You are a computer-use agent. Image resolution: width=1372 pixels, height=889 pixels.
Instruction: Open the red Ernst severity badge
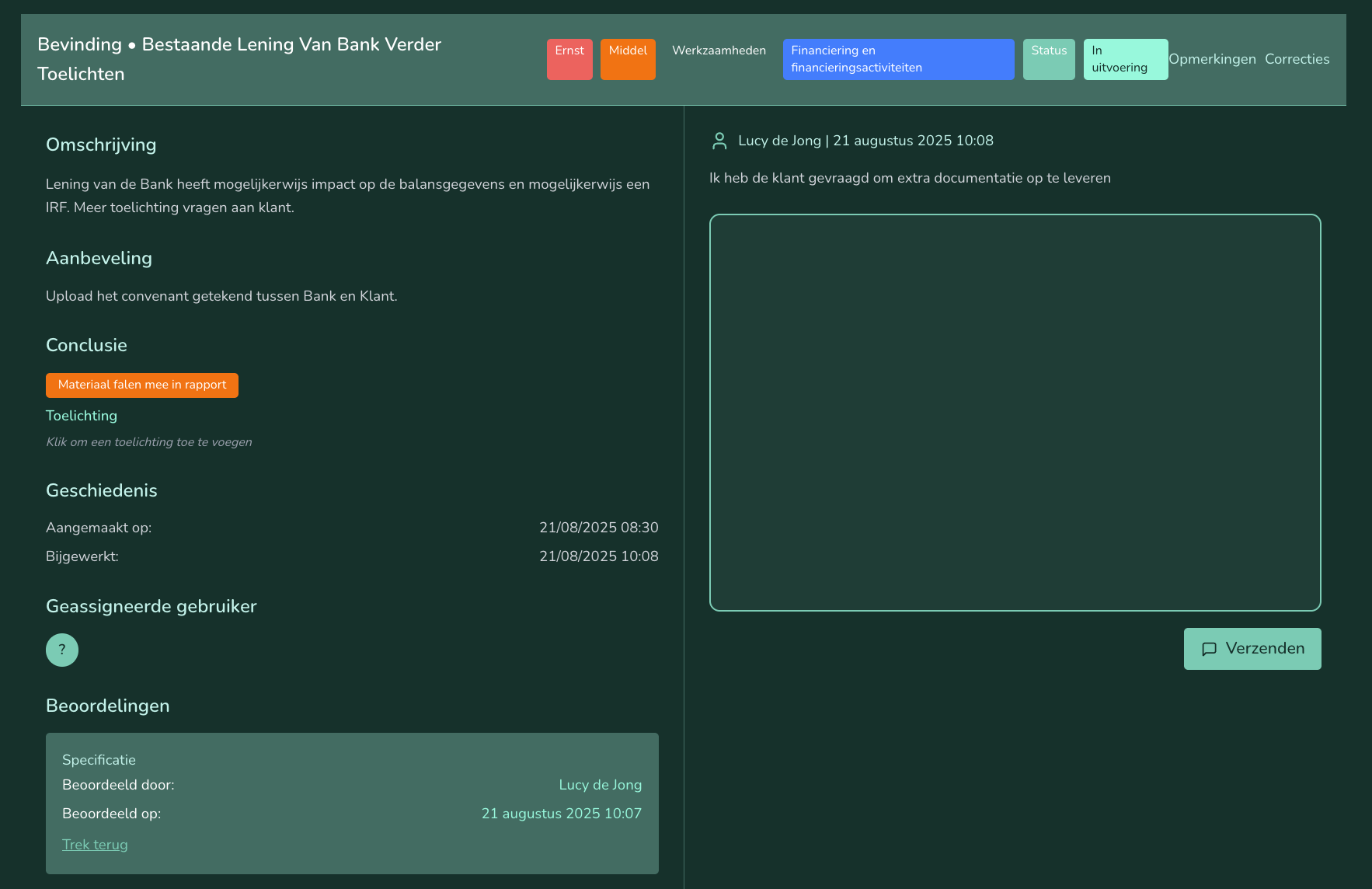click(x=569, y=59)
